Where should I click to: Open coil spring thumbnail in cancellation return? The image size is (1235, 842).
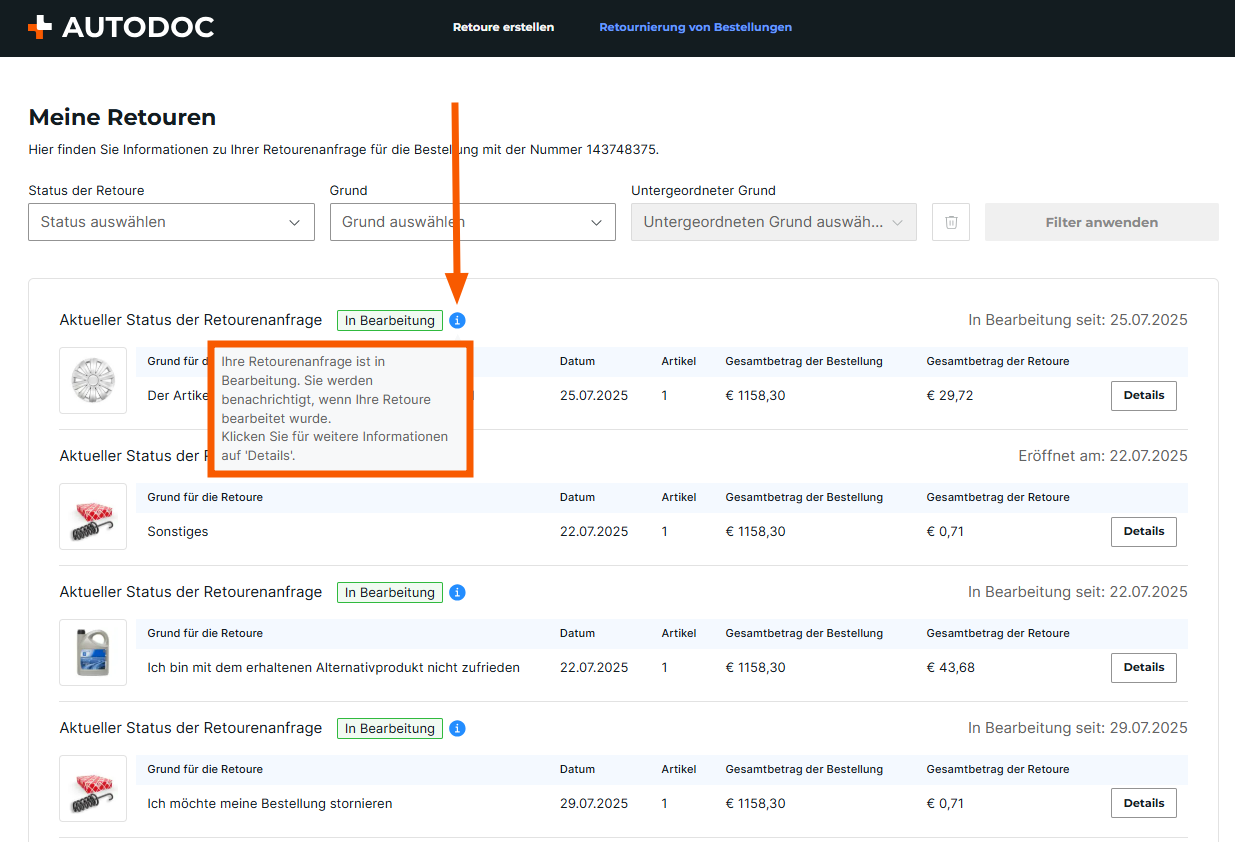93,788
